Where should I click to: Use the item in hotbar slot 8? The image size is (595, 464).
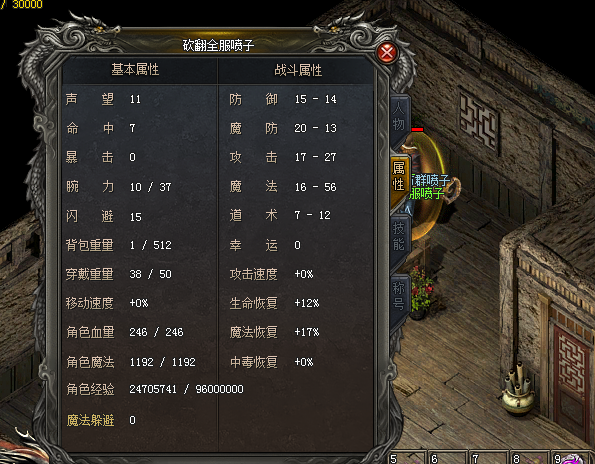point(529,458)
